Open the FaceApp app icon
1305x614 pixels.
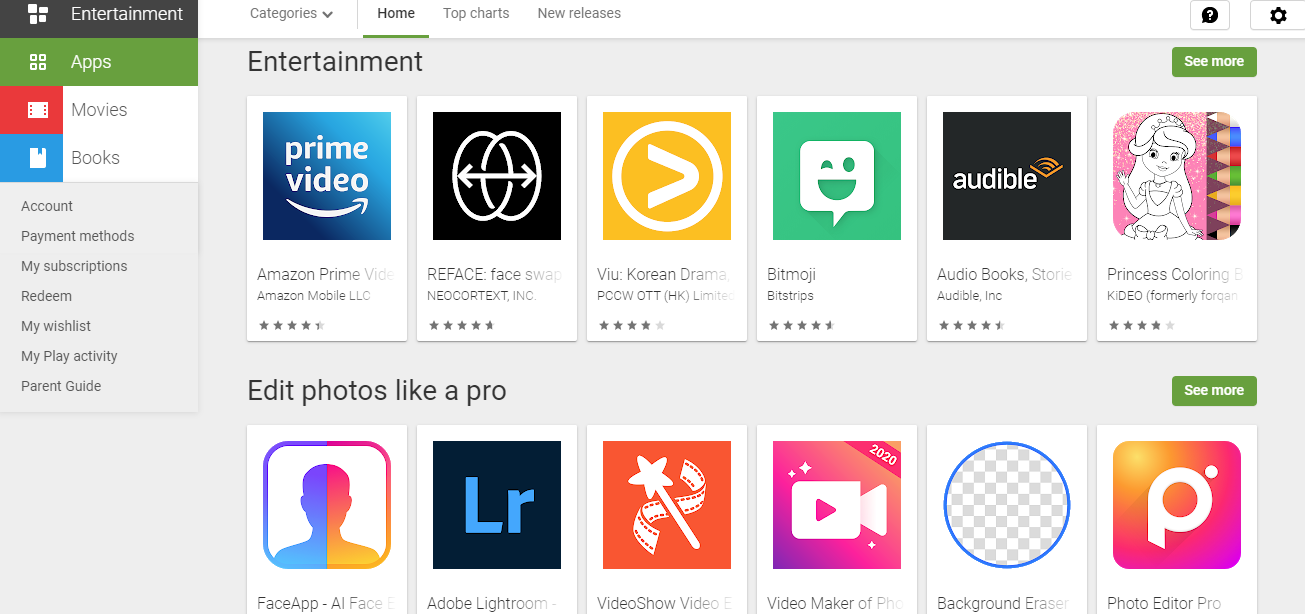(x=327, y=505)
